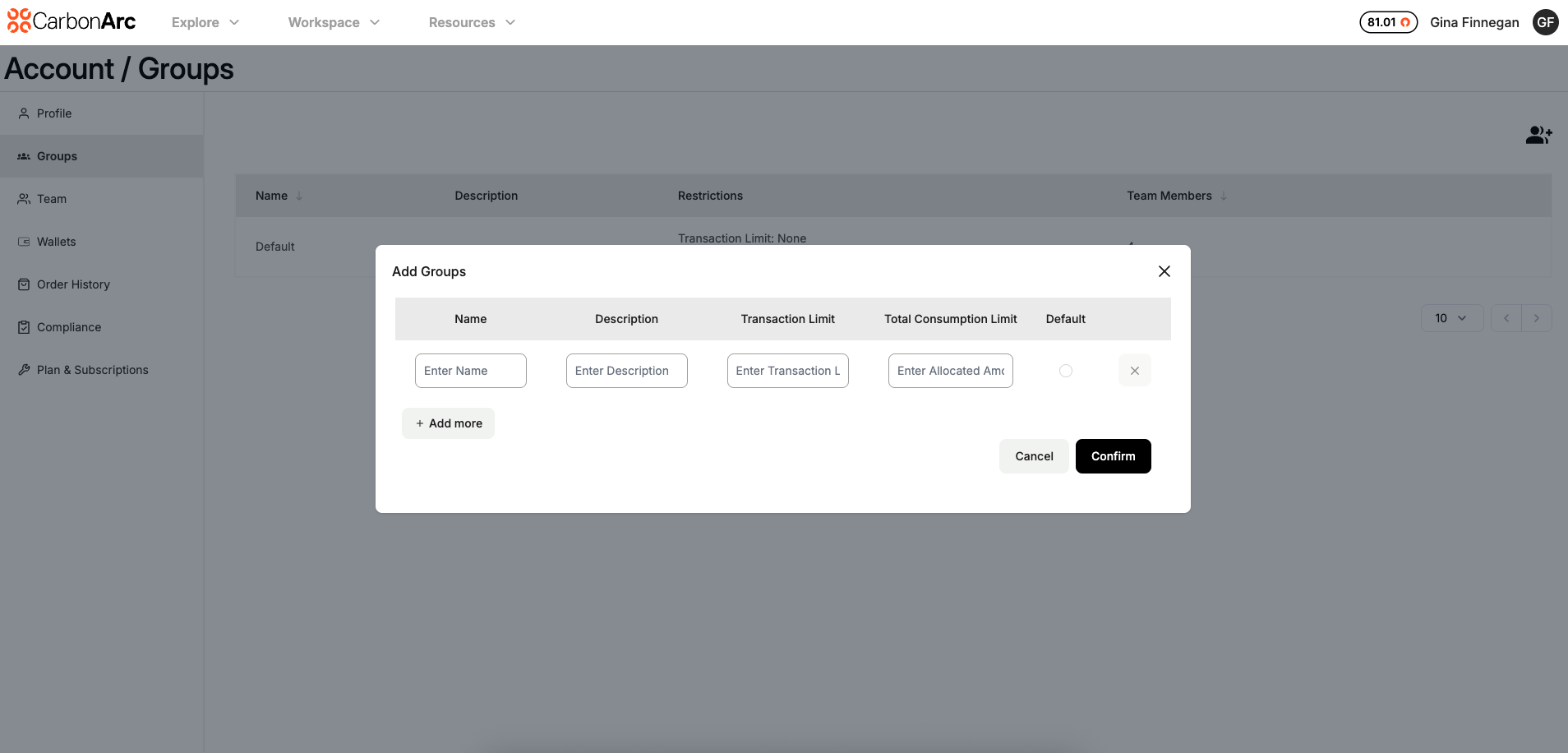Sort by Name column arrow
This screenshot has height=753, width=1568.
(299, 196)
